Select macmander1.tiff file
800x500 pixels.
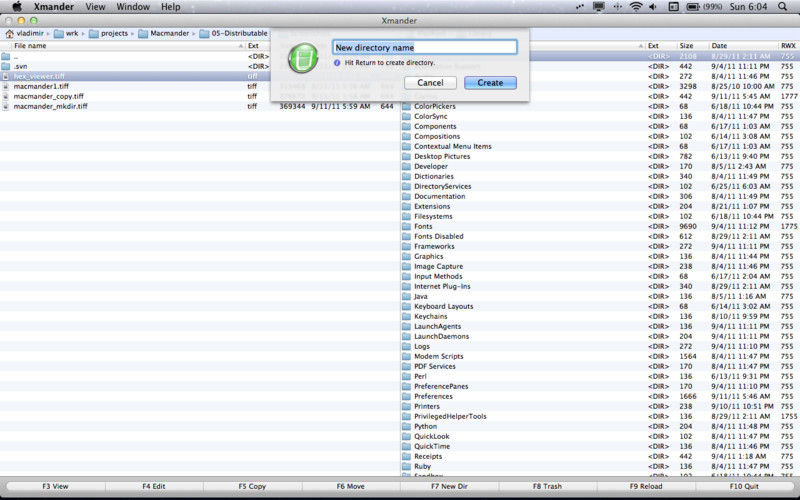pyautogui.click(x=135, y=86)
